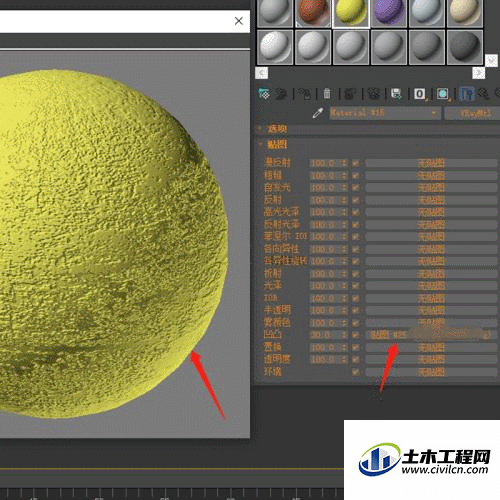Click the 凹凸 amount spinner arrows
Screen dimensions: 500x500
[344, 335]
